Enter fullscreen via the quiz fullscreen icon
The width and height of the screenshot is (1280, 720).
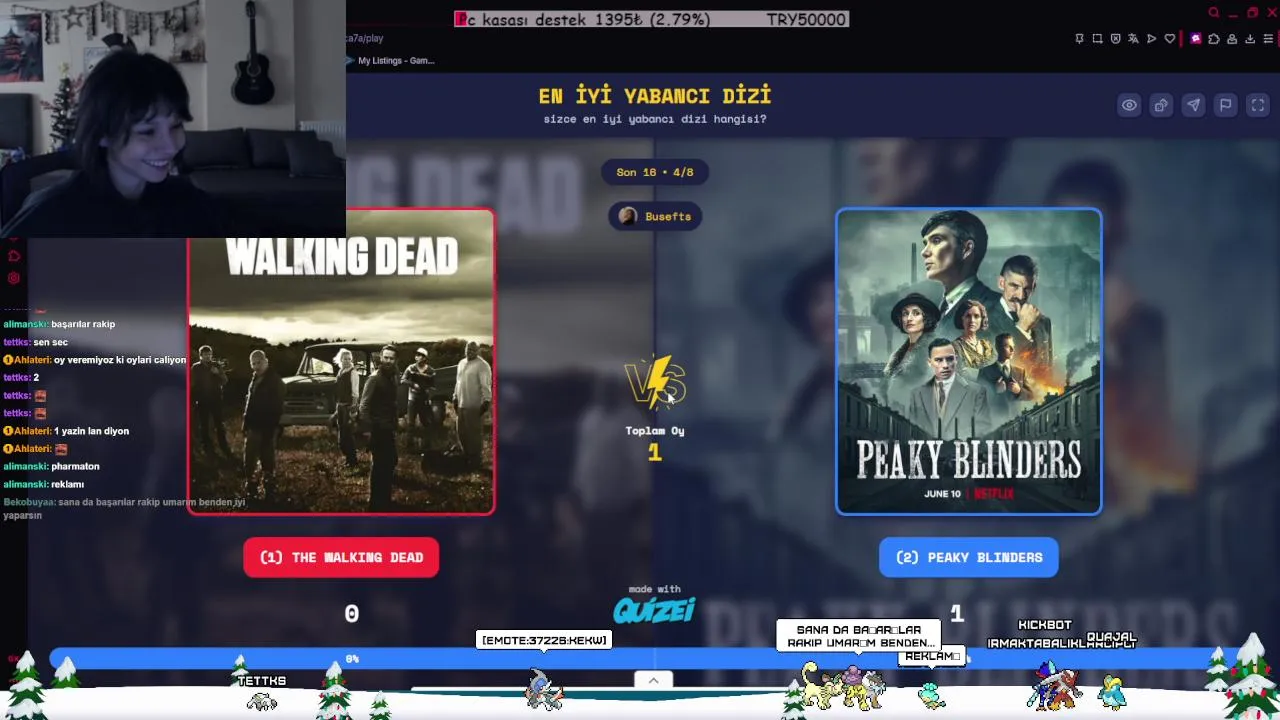1258,105
